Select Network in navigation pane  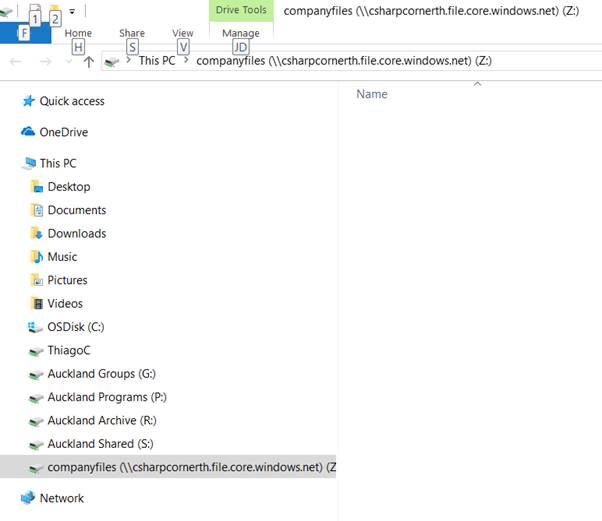62,498
